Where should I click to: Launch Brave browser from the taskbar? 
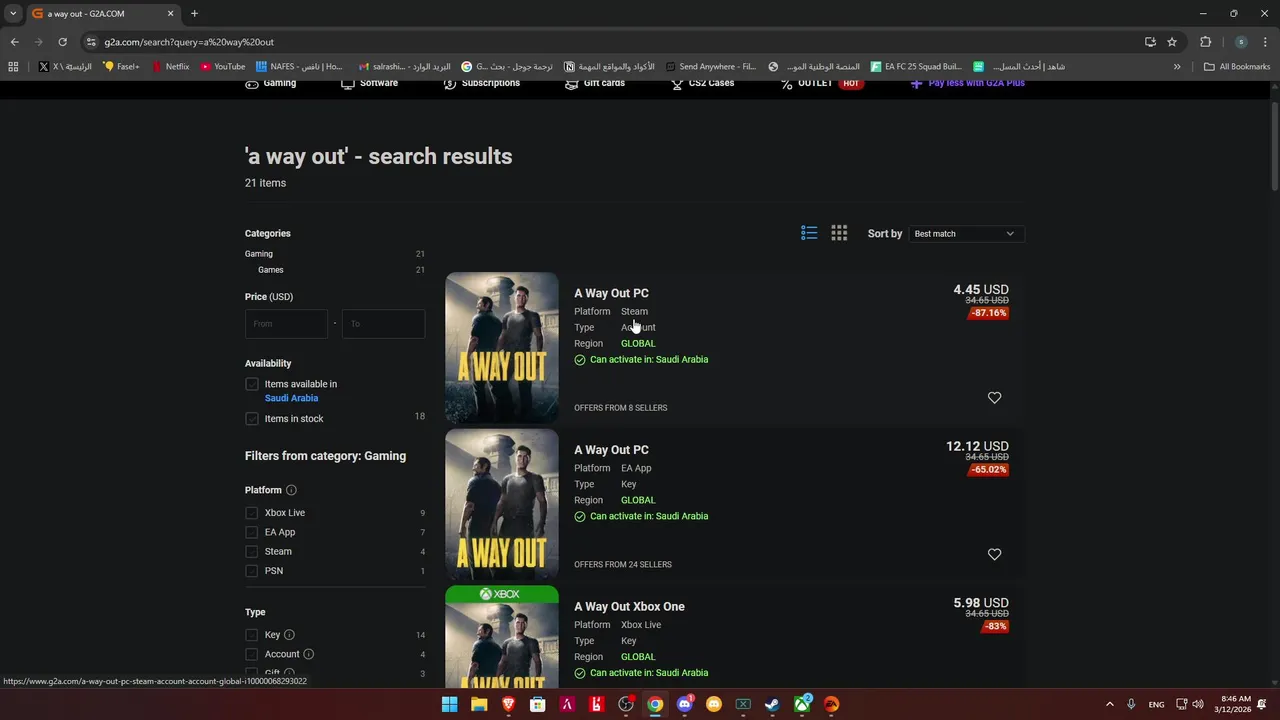[508, 704]
